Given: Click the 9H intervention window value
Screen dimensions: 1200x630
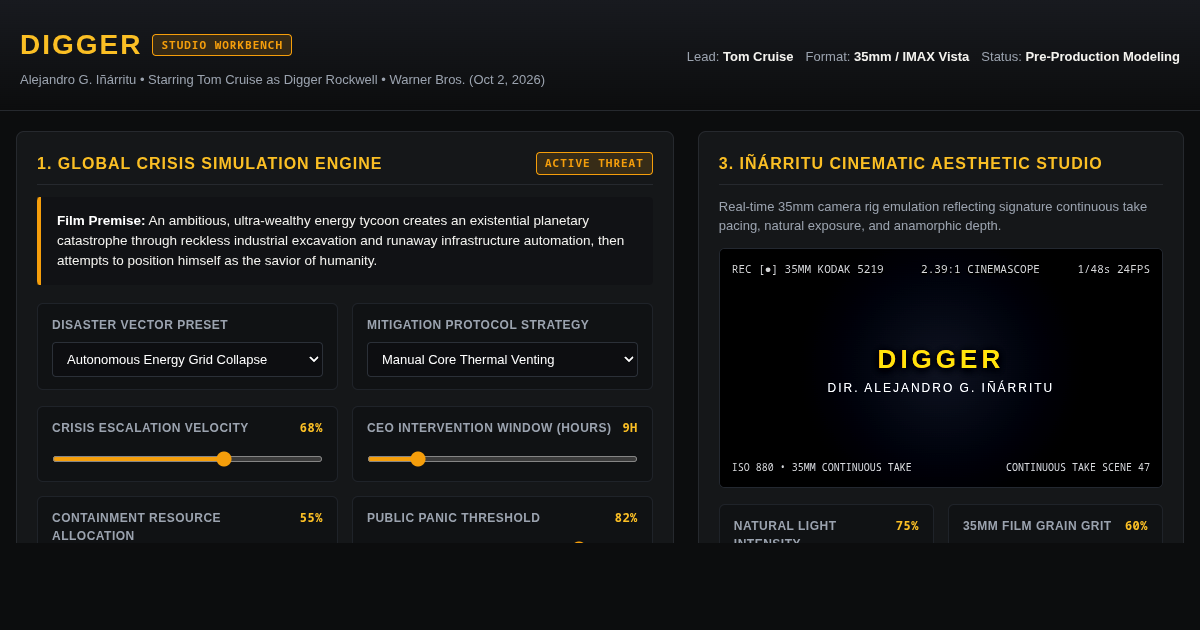Looking at the screenshot, I should pos(630,428).
